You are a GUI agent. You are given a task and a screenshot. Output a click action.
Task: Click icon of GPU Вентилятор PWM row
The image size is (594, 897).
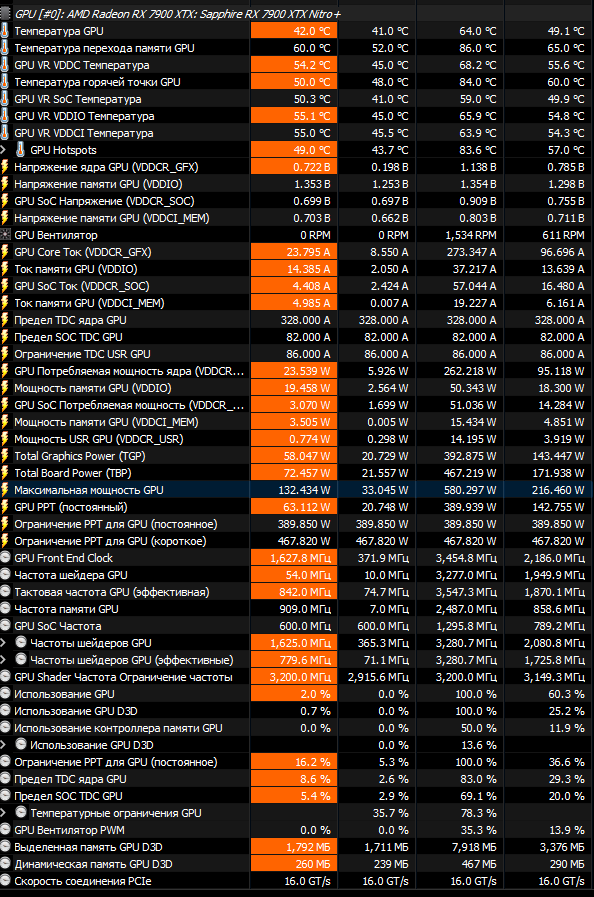point(5,830)
